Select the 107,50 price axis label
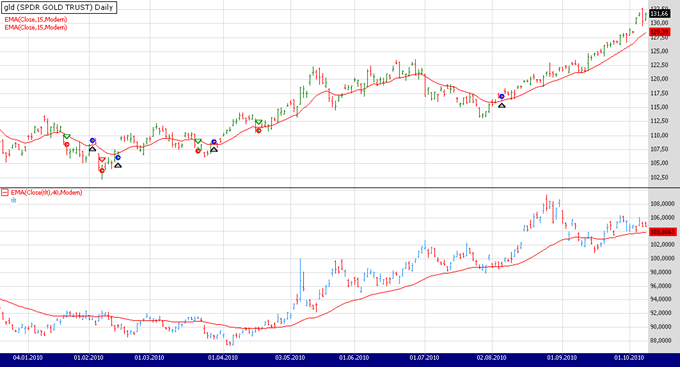 pyautogui.click(x=659, y=149)
